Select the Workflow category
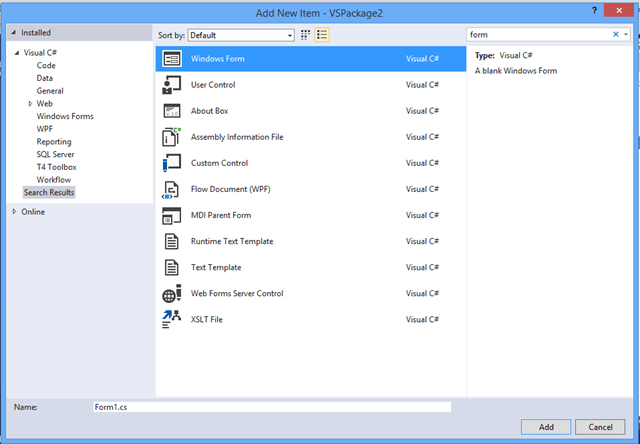640x444 pixels. click(54, 180)
